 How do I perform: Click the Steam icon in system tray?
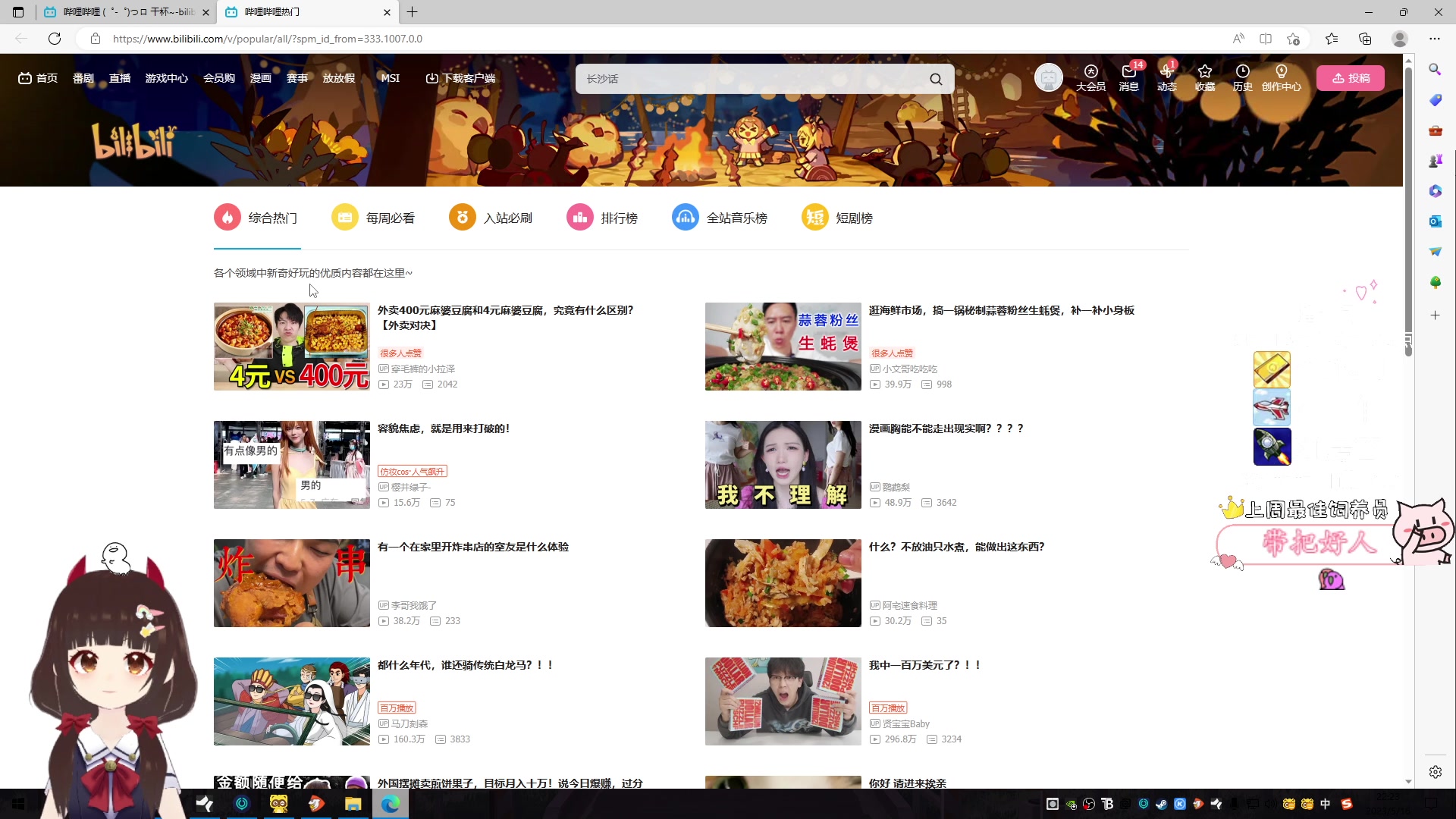pos(1162,804)
